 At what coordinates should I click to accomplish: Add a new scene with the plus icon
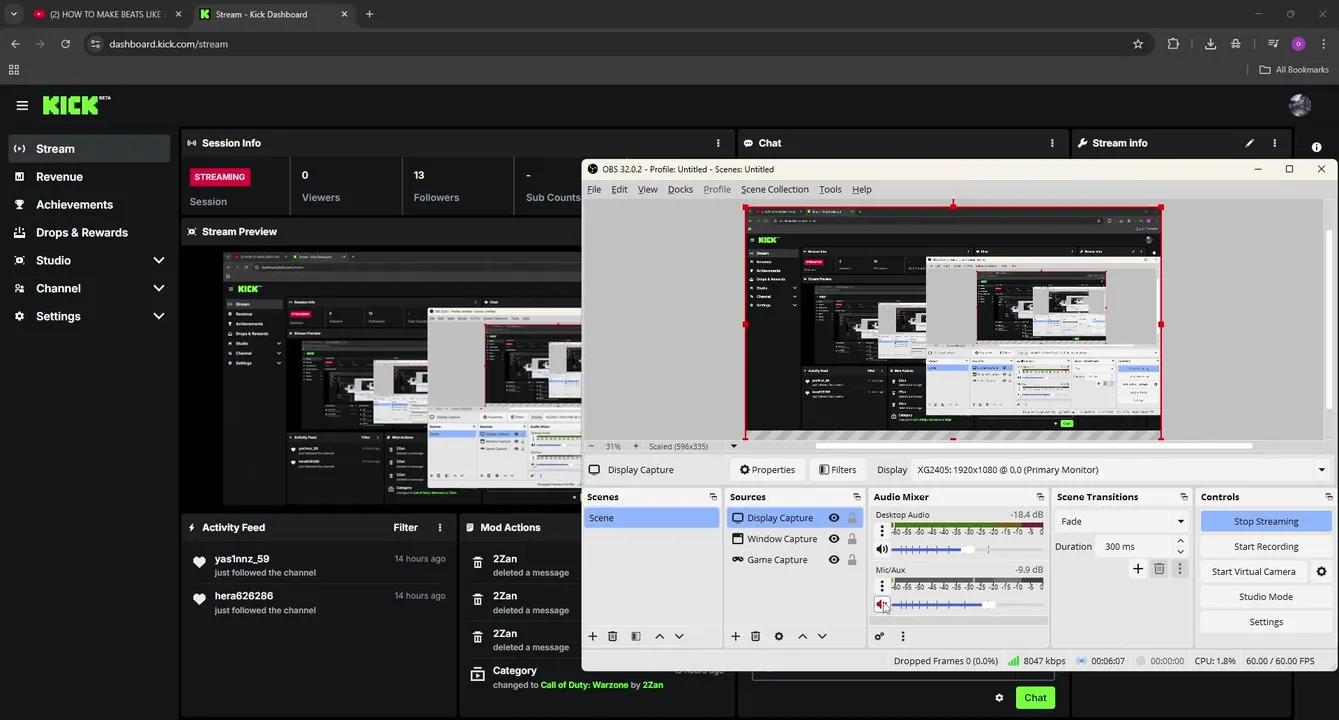tap(592, 636)
